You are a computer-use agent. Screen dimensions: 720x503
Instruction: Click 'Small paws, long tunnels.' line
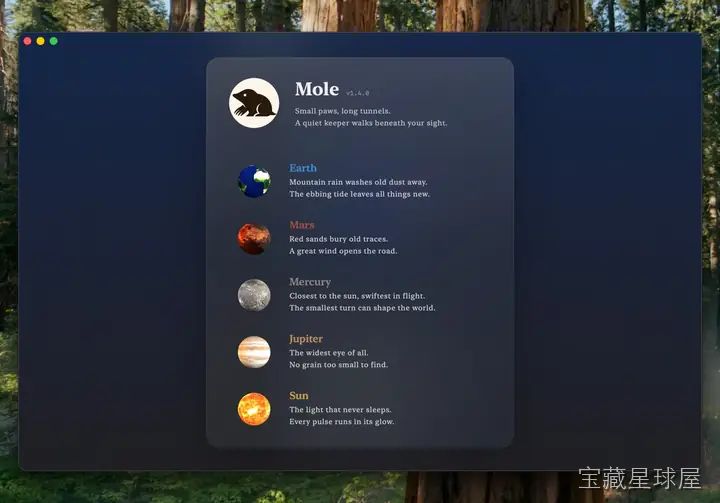(343, 111)
